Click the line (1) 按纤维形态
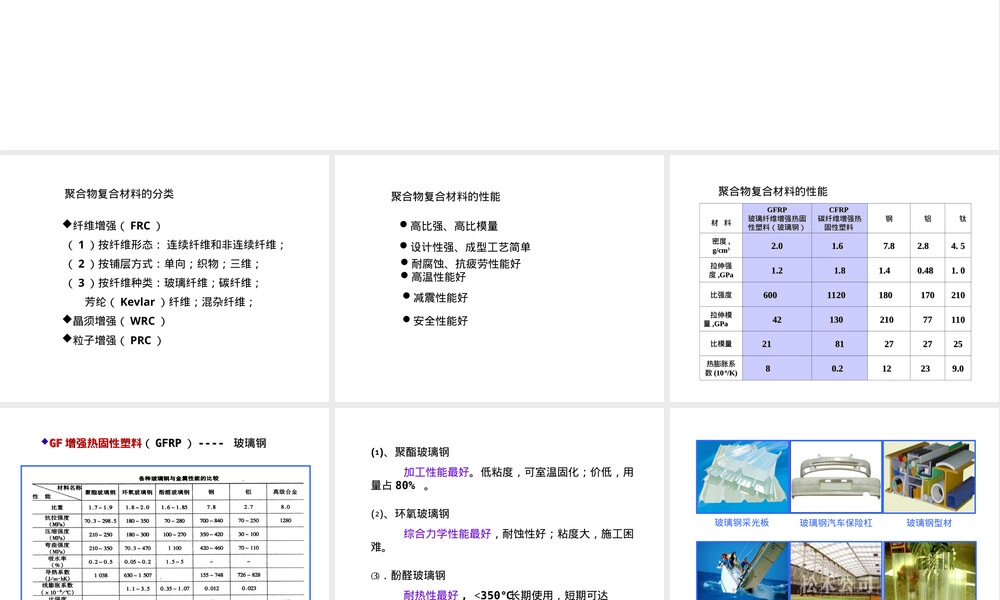 (175, 244)
